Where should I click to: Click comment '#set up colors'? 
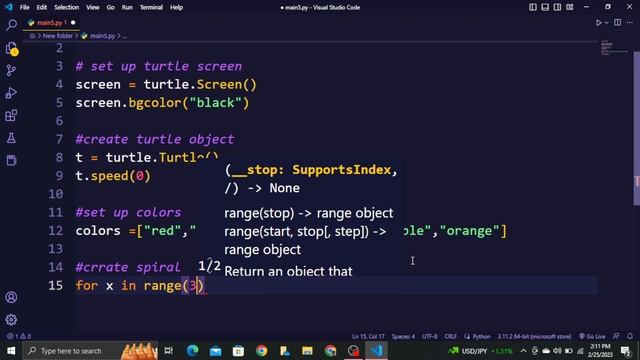tap(128, 212)
